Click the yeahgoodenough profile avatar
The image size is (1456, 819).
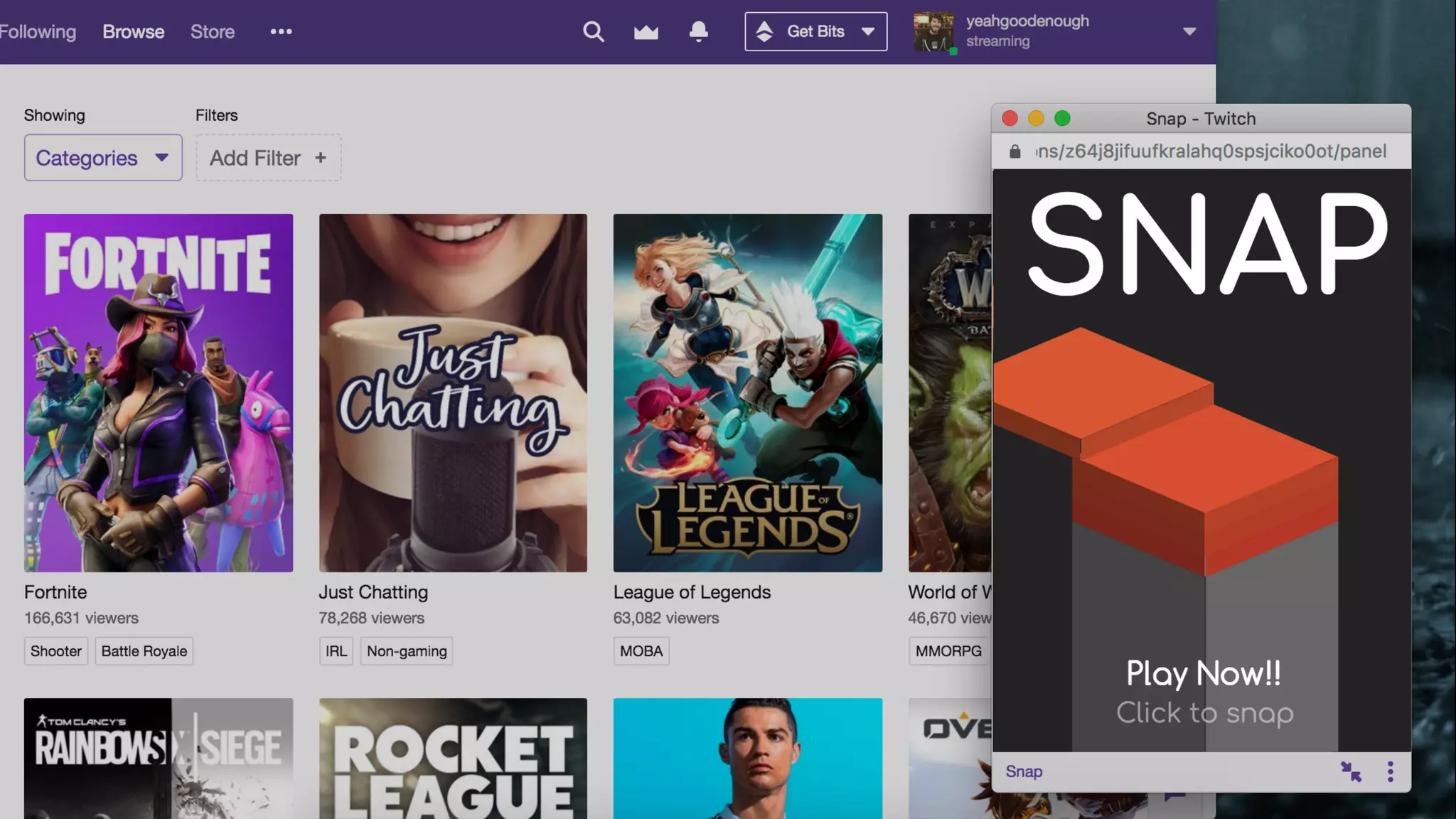pos(933,31)
